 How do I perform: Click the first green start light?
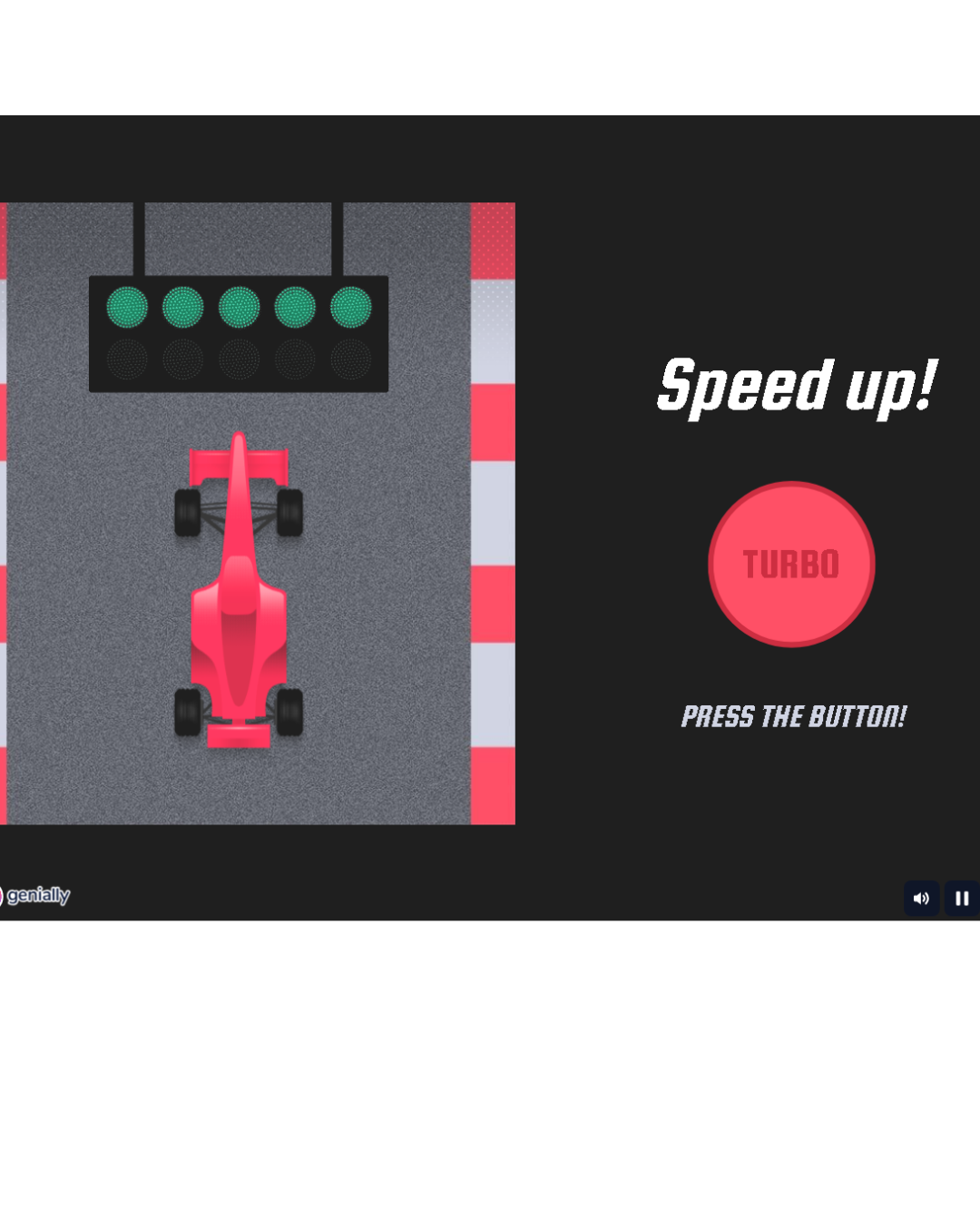127,307
